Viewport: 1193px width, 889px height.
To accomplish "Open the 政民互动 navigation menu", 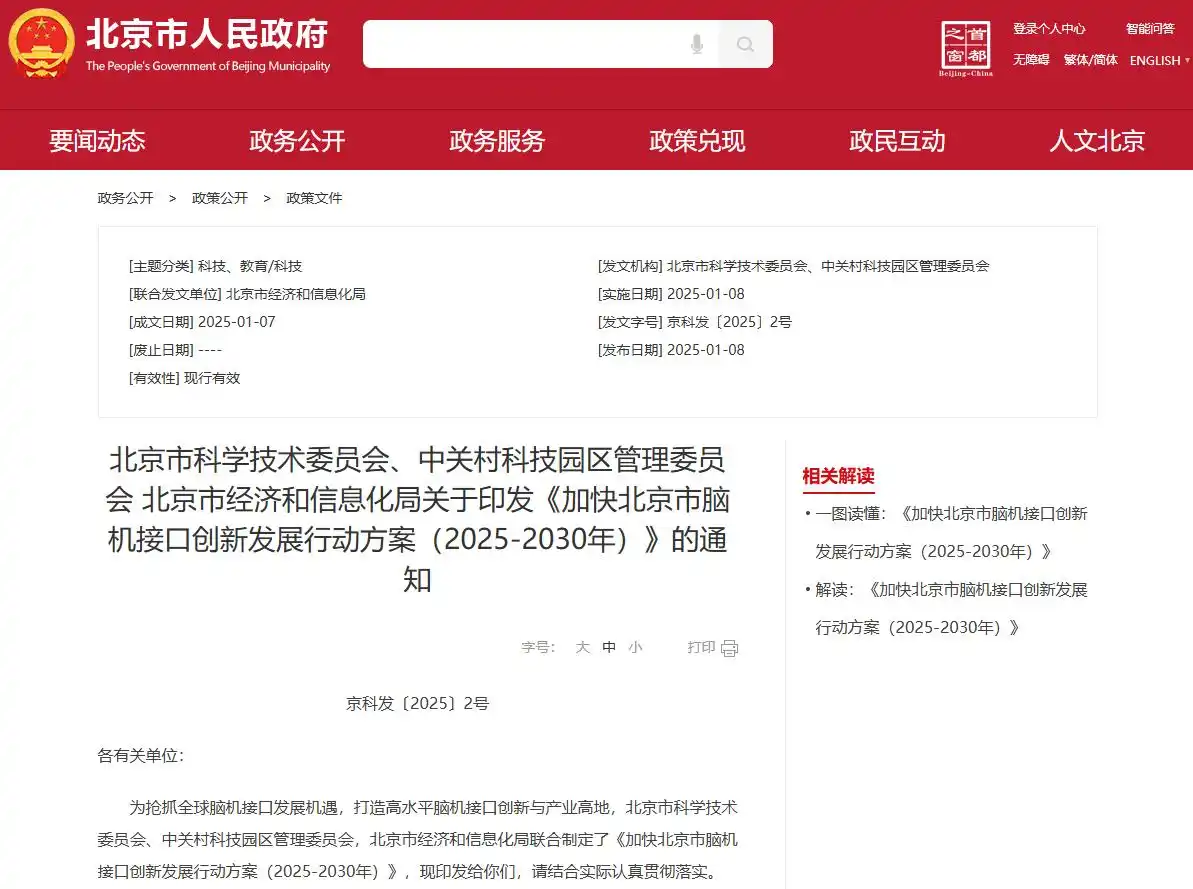I will [897, 141].
